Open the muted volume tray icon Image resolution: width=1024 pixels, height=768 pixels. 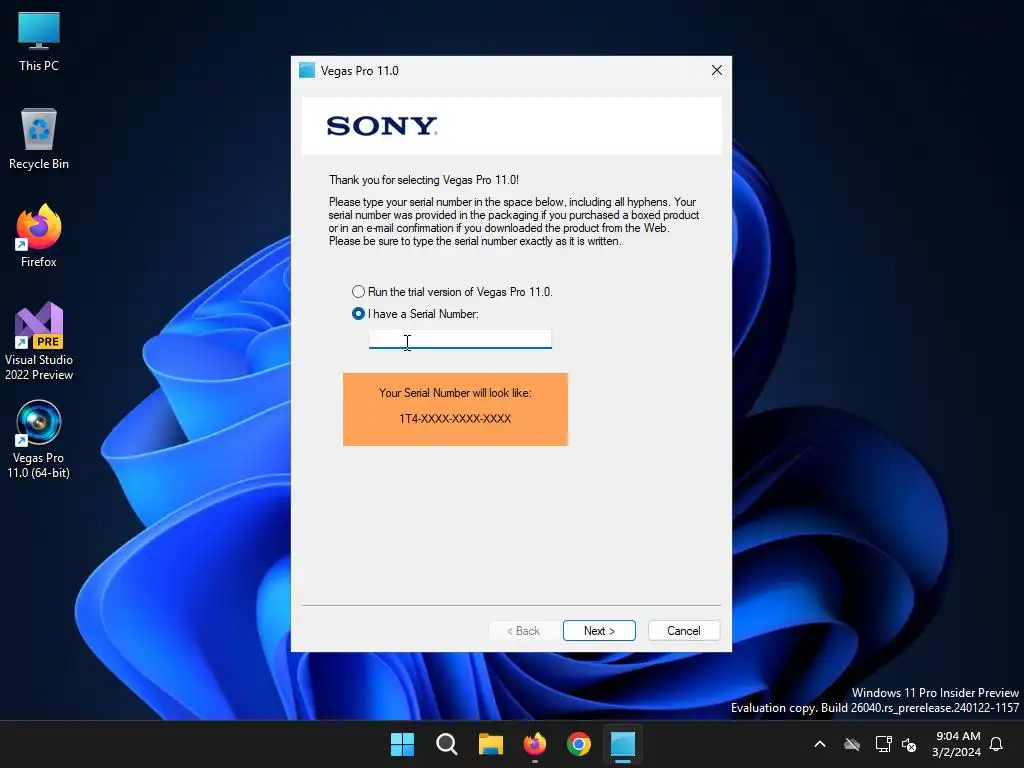pyautogui.click(x=909, y=744)
